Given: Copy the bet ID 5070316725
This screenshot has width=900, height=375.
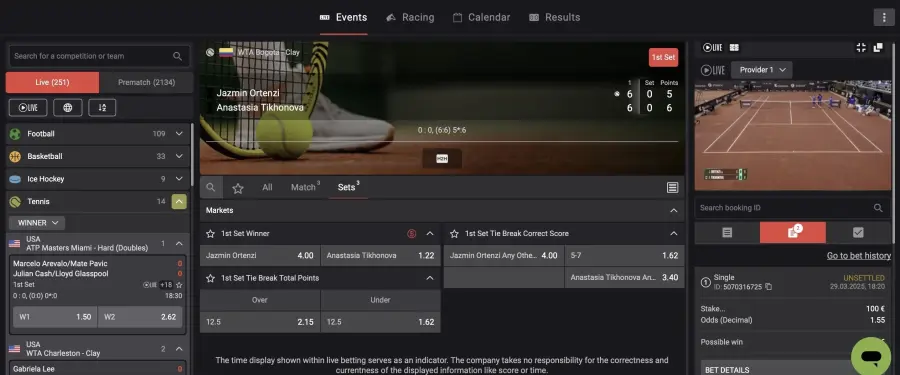Looking at the screenshot, I should tap(769, 287).
